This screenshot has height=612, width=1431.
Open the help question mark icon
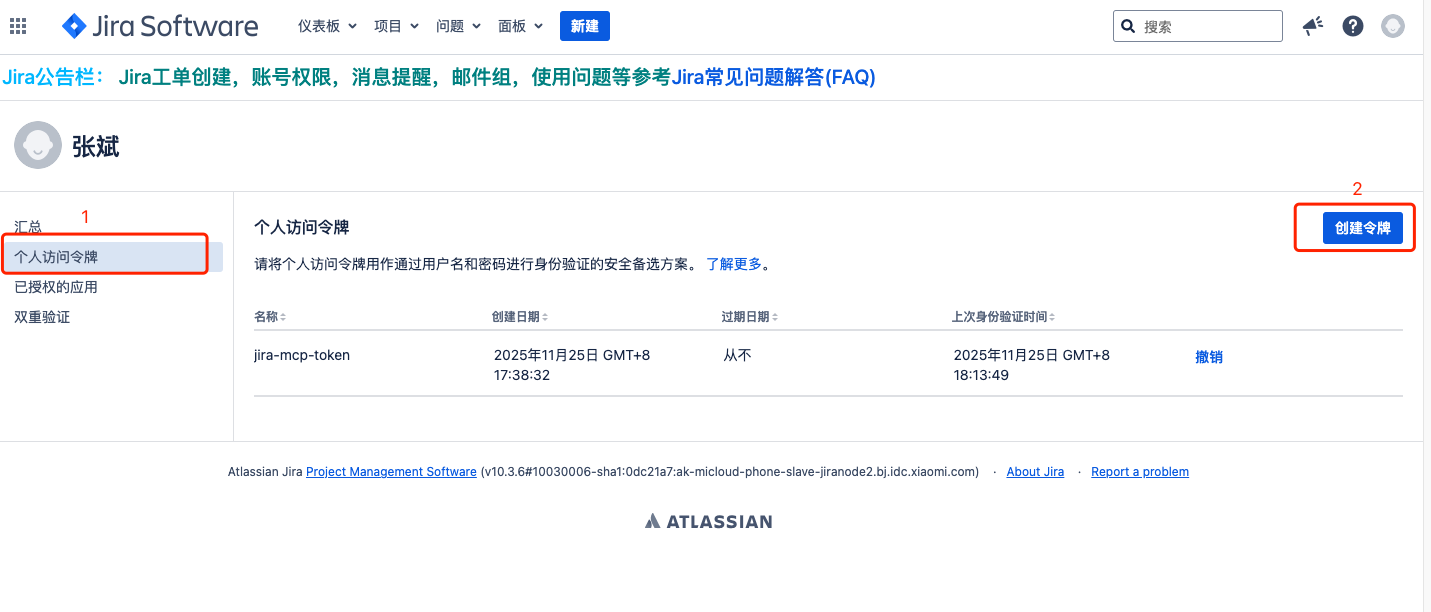1353,26
